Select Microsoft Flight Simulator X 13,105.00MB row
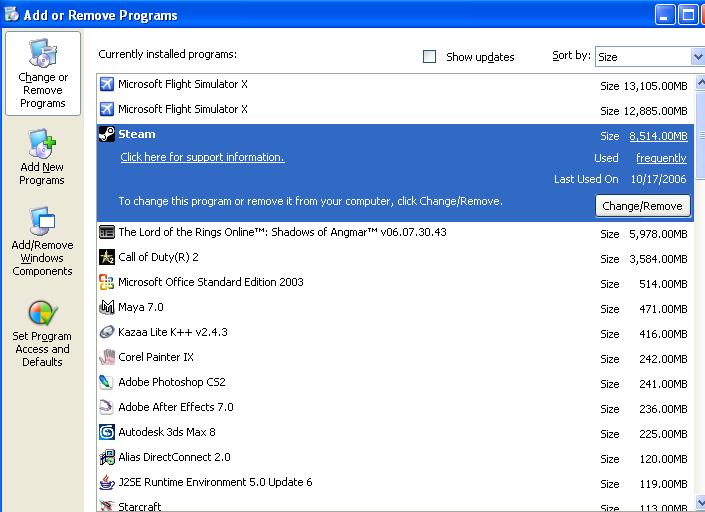Viewport: 705px width, 512px height. [x=395, y=85]
